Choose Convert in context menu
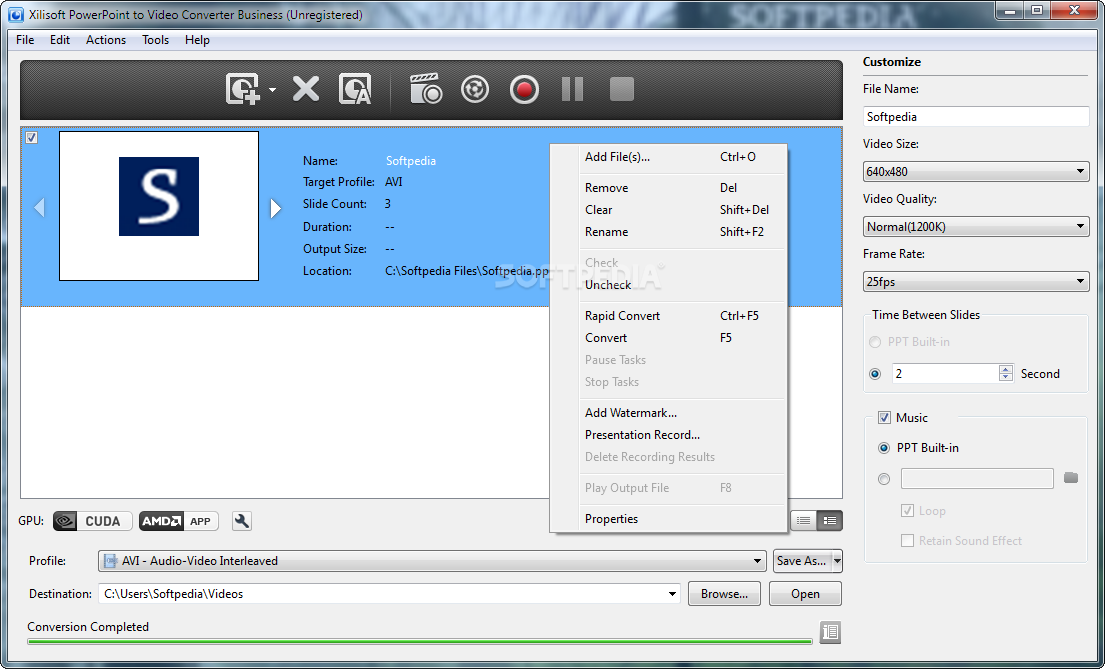The height and width of the screenshot is (669, 1105). click(669, 338)
